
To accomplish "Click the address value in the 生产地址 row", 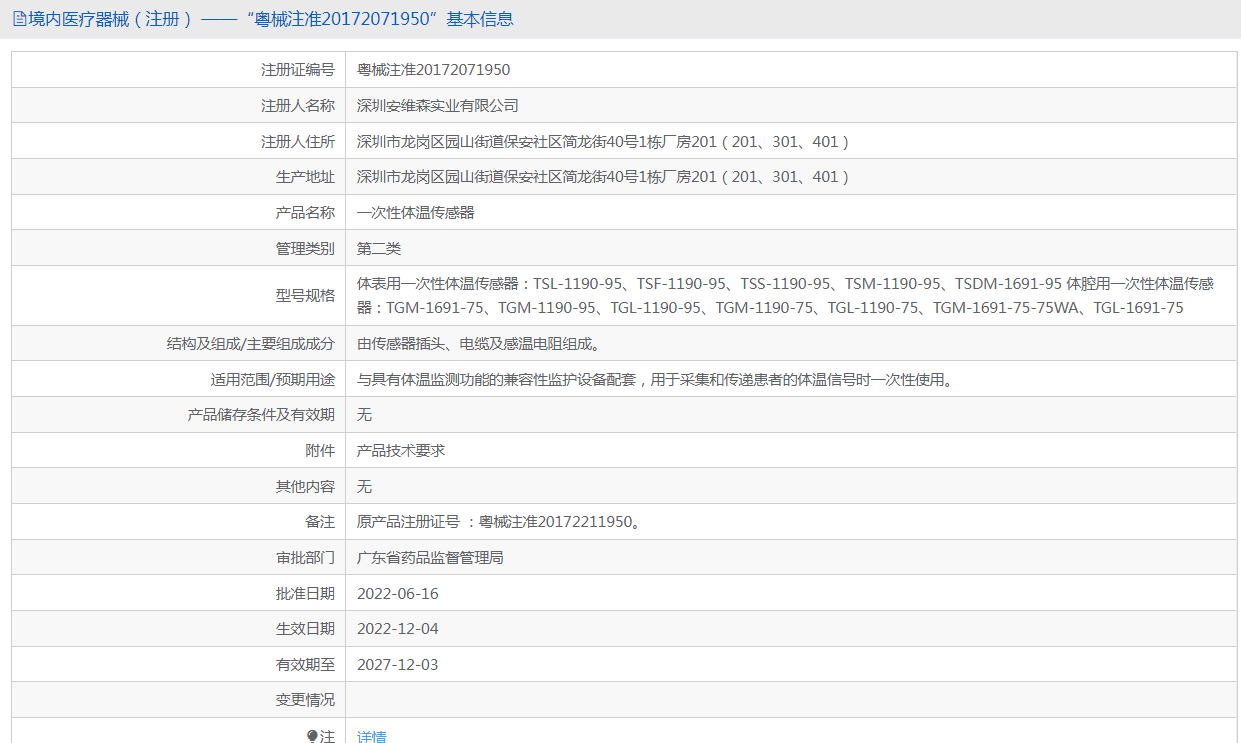I will [603, 177].
